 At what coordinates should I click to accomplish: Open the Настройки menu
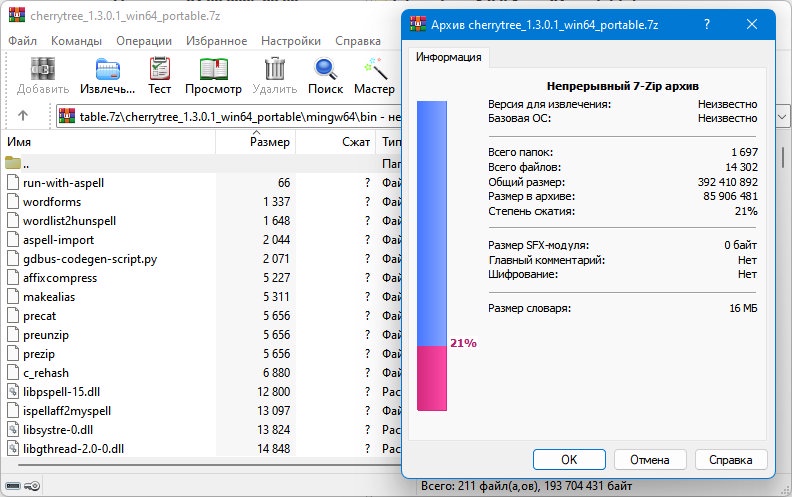[x=291, y=41]
